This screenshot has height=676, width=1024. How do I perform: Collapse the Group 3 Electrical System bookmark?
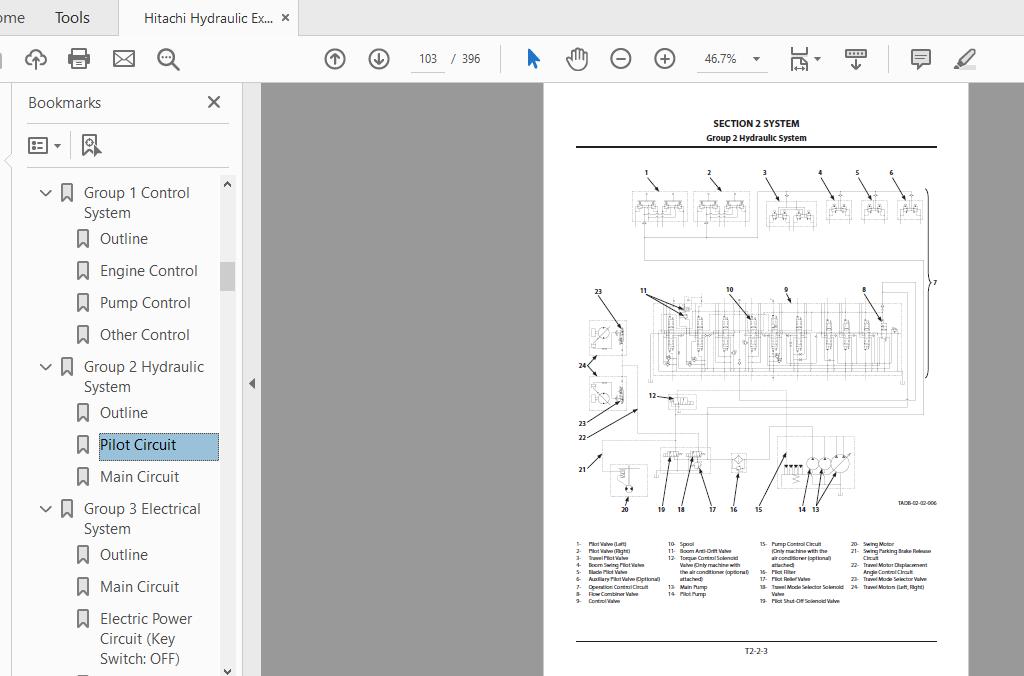click(x=45, y=509)
